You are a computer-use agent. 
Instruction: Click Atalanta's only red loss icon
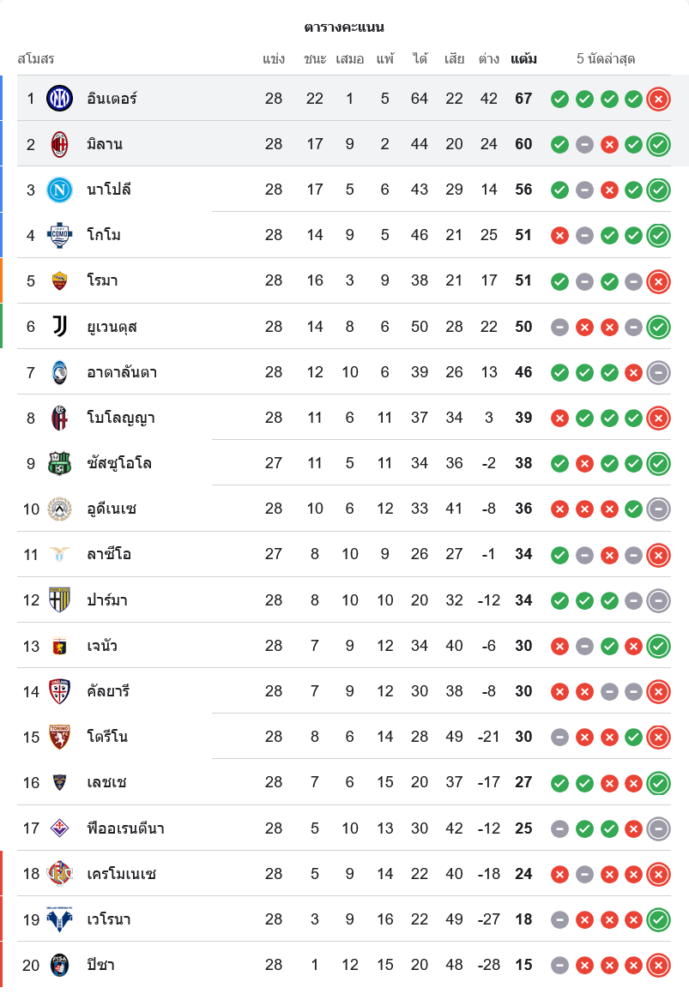633,372
